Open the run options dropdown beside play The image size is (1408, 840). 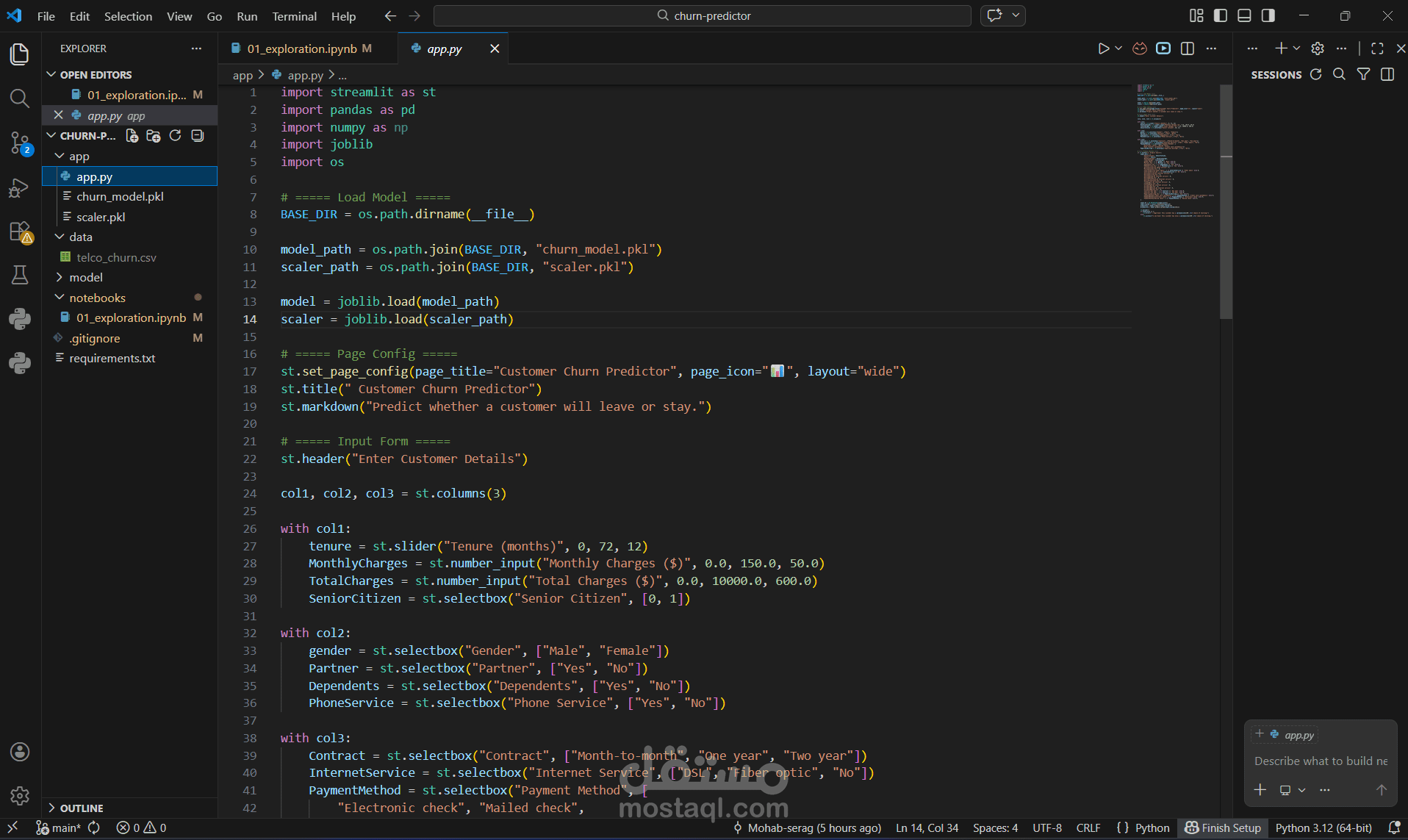[1118, 49]
